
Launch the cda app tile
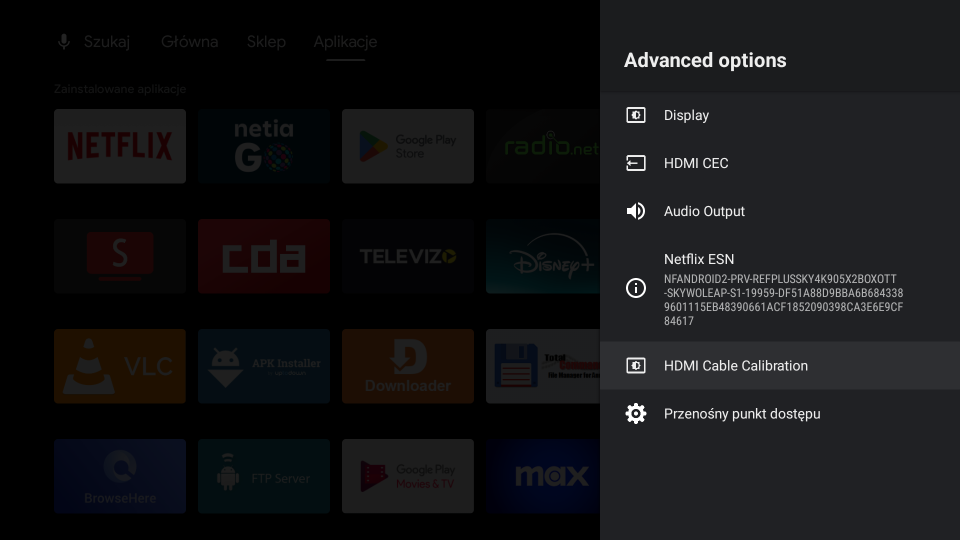click(264, 256)
